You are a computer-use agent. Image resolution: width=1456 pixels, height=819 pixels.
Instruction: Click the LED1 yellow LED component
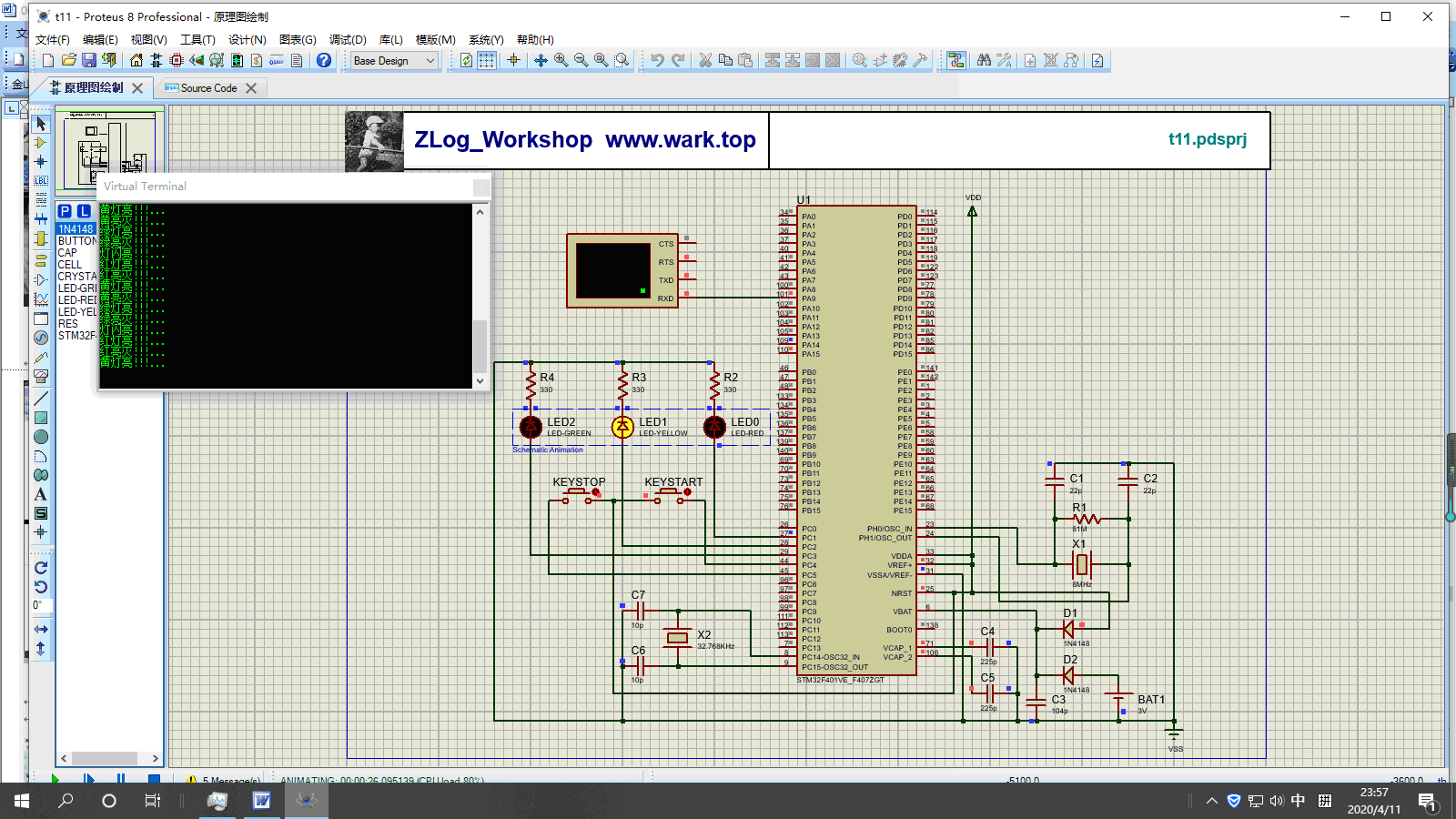point(622,427)
